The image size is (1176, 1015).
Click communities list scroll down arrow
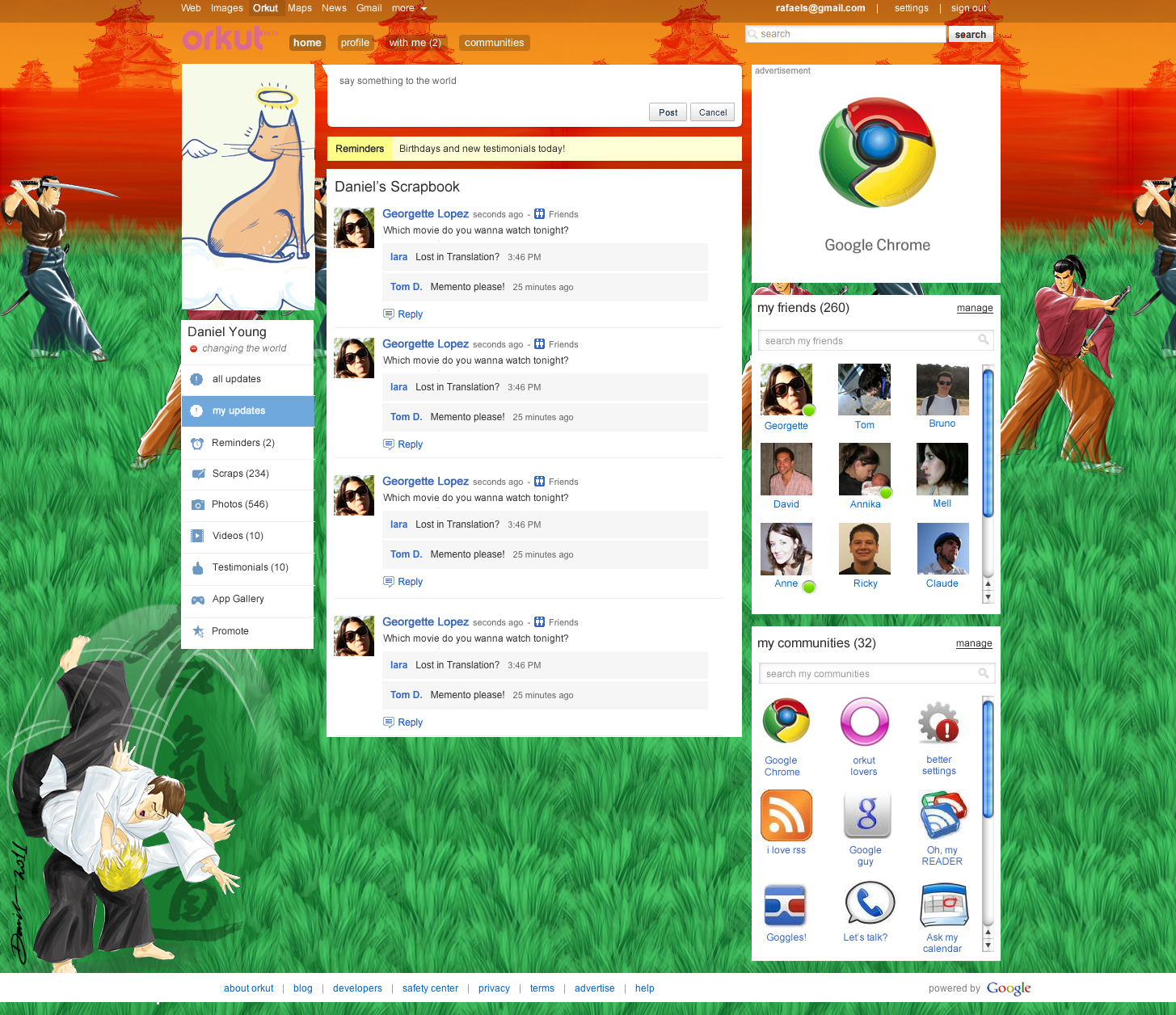click(x=988, y=946)
